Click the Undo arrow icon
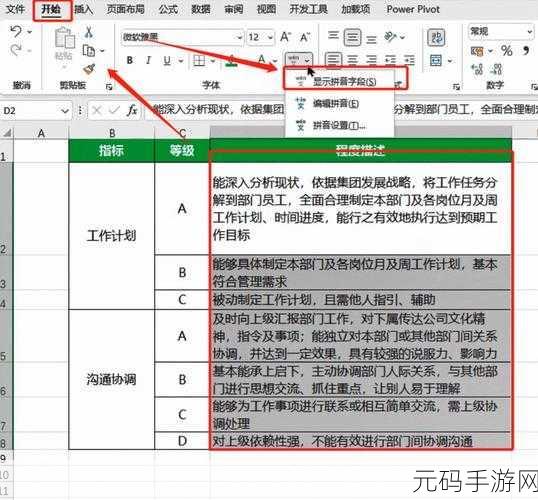 tap(16, 32)
